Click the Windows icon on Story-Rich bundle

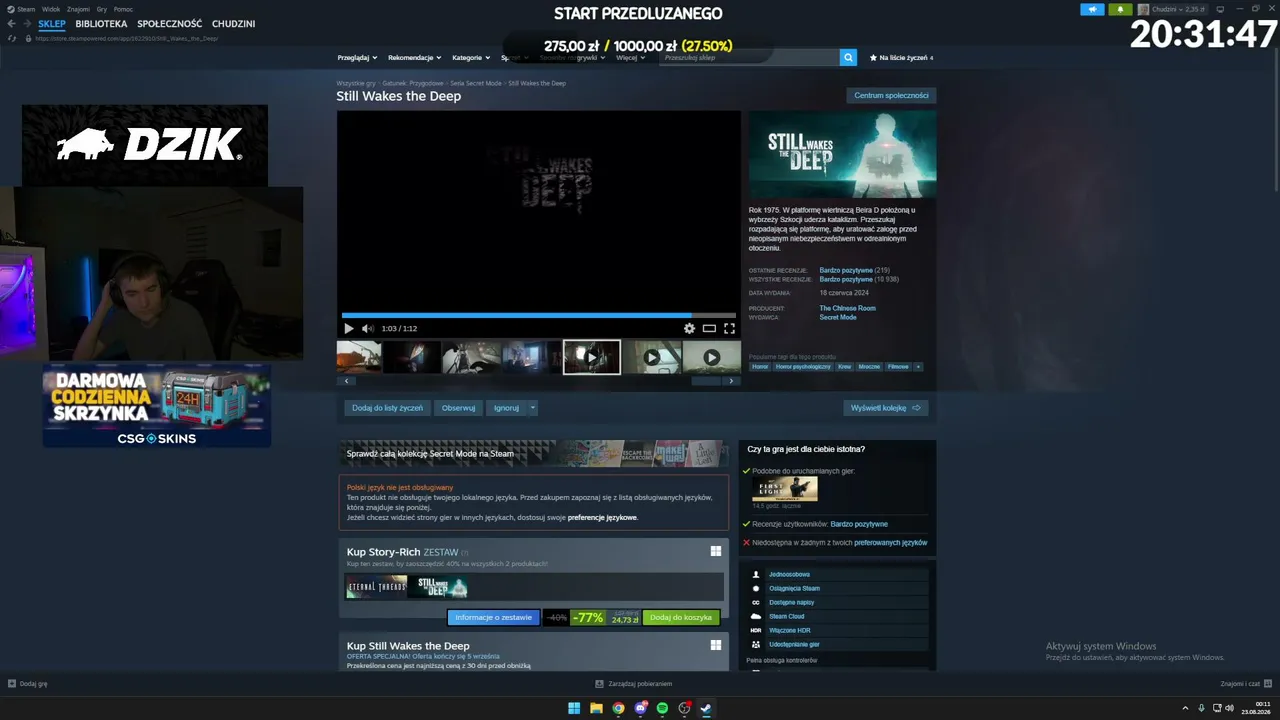[716, 551]
